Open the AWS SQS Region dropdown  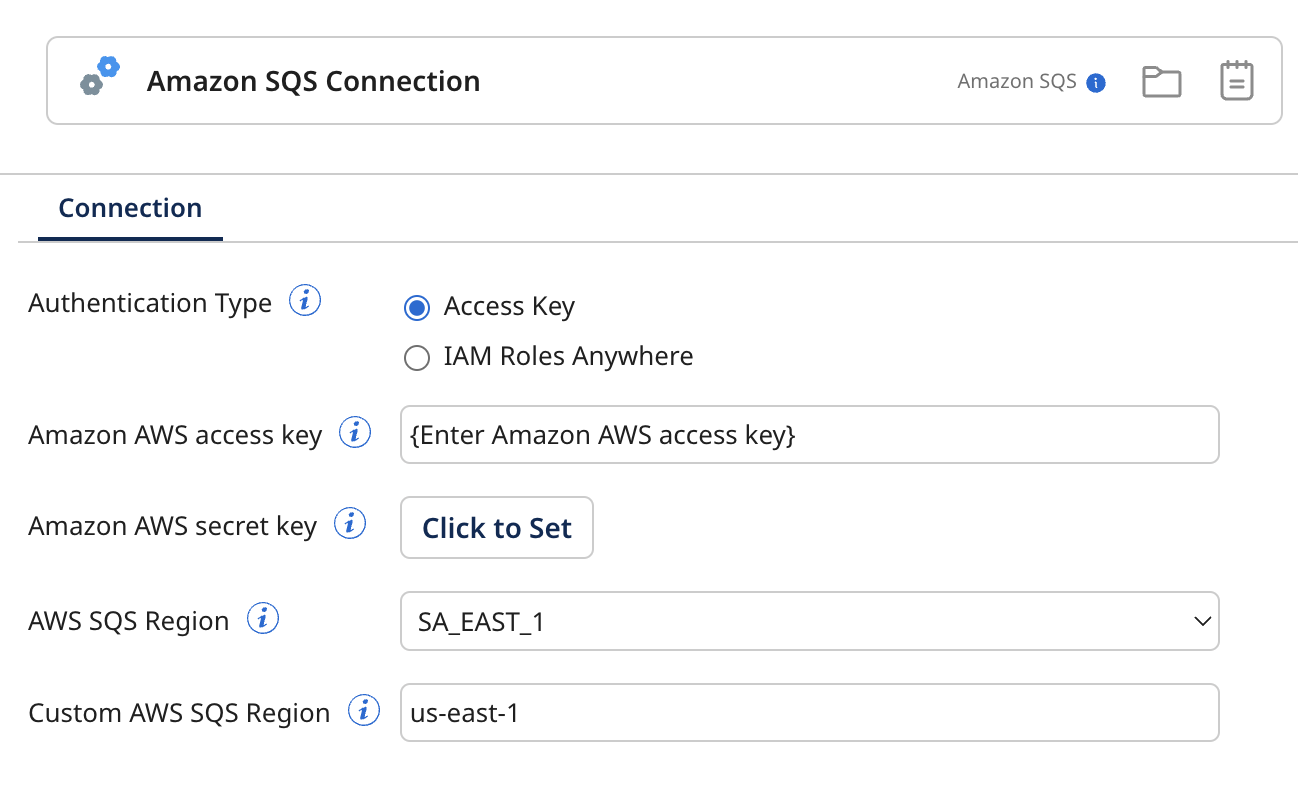810,621
